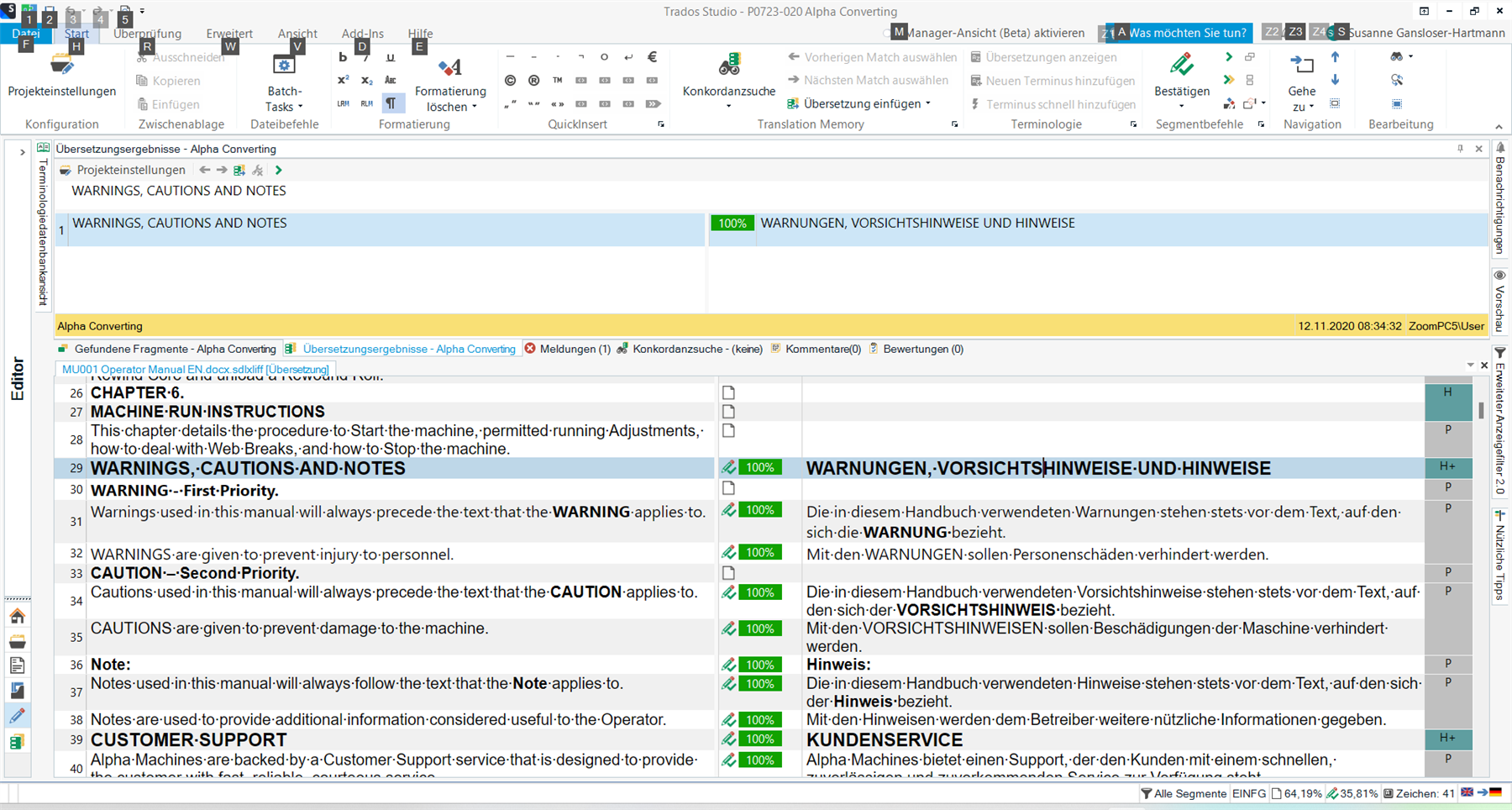The height and width of the screenshot is (810, 1512).
Task: Collapse the ribbon with the chevron
Action: [1499, 126]
